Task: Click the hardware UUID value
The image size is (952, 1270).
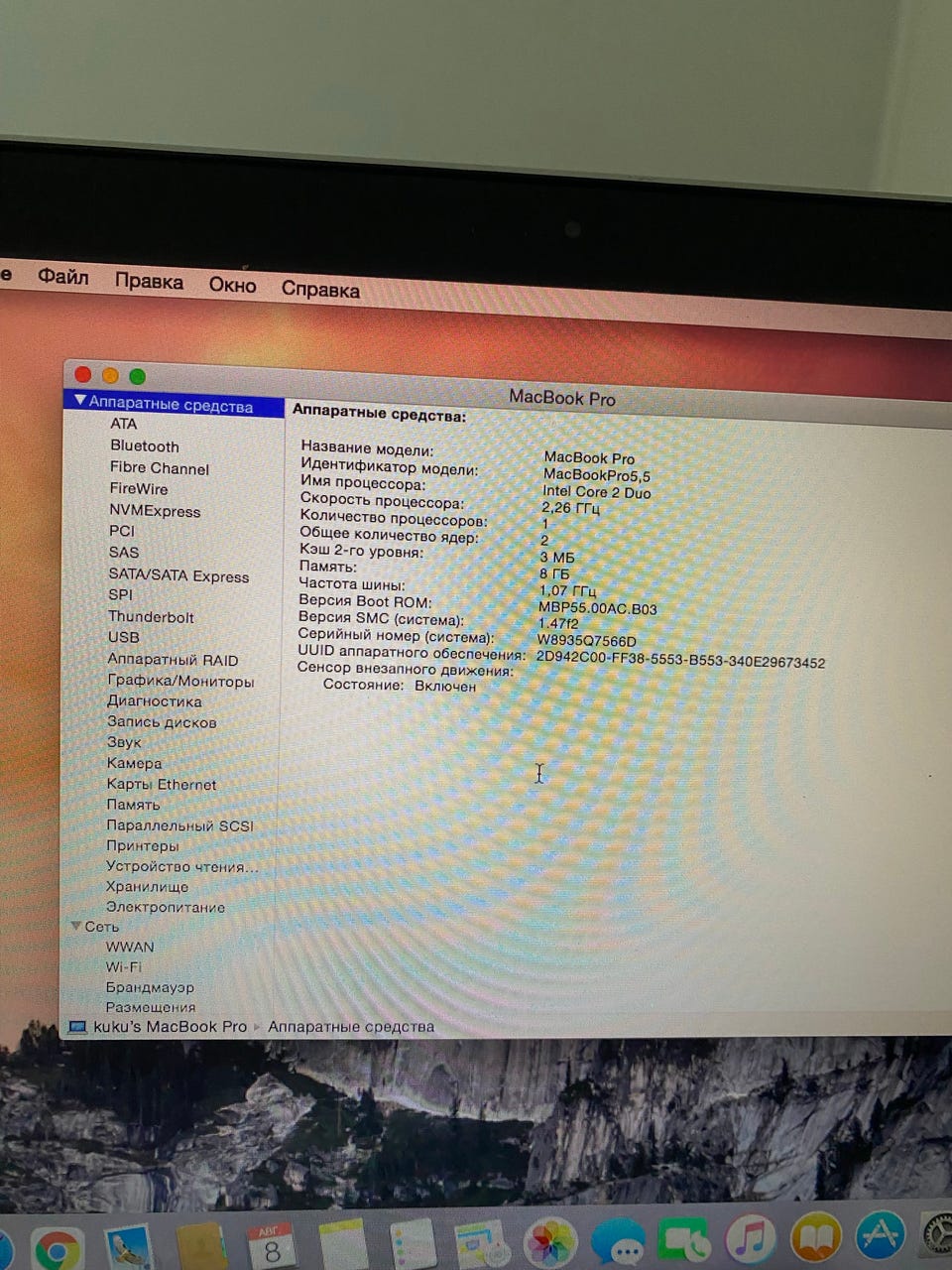Action: click(680, 660)
